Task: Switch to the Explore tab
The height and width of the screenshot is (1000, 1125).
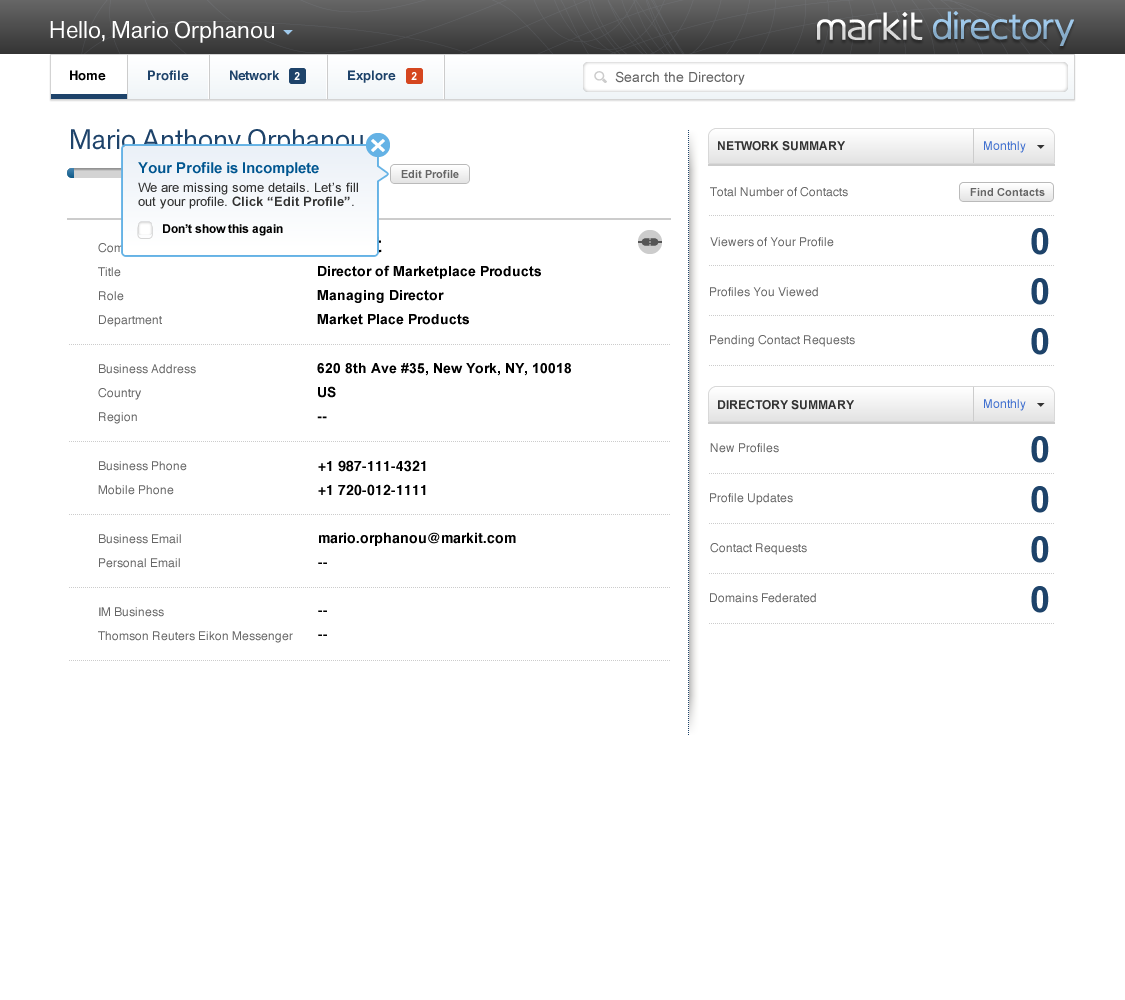Action: 386,76
